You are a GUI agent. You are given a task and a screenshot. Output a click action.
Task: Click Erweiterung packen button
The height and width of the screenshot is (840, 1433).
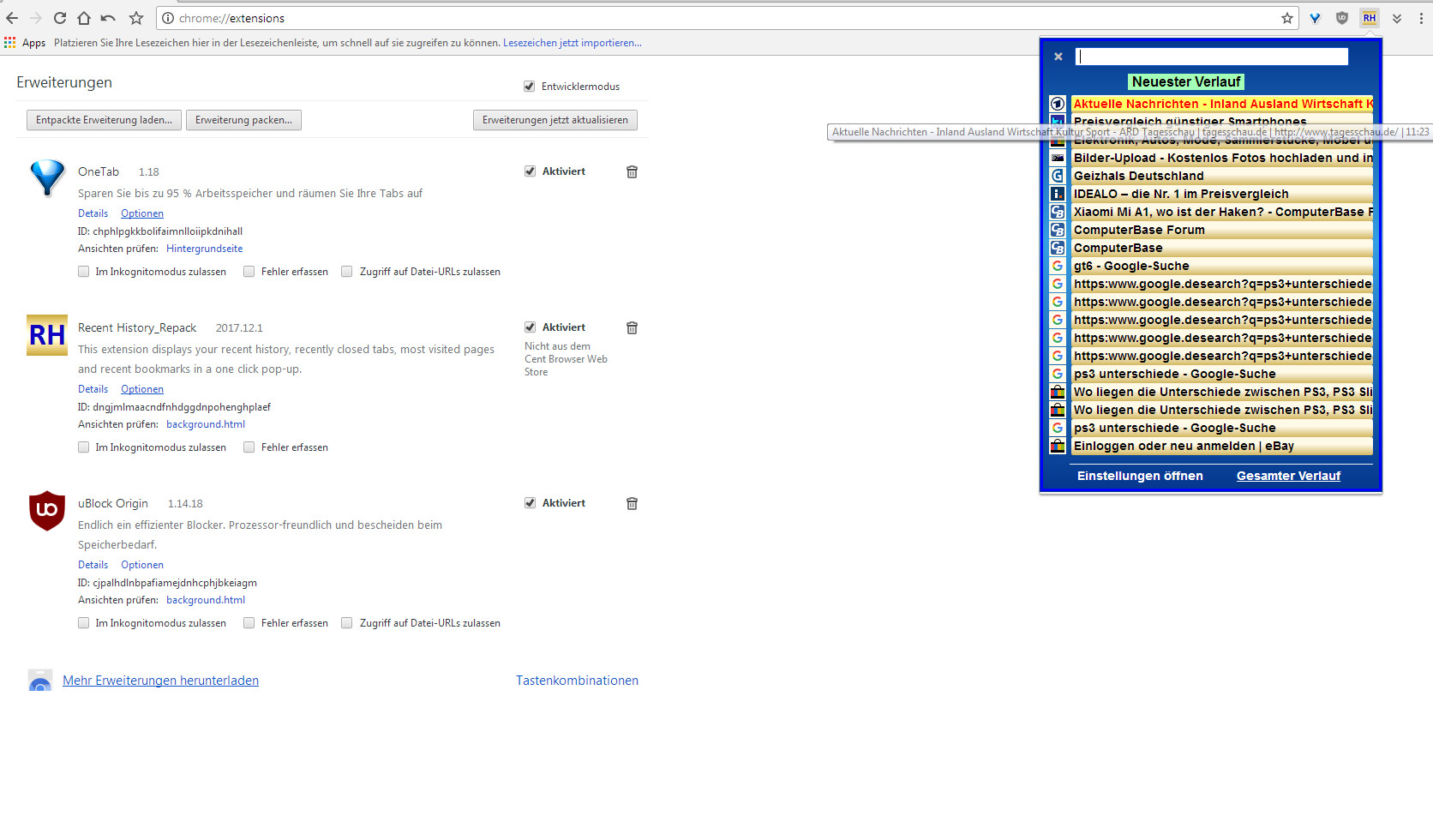click(x=243, y=120)
